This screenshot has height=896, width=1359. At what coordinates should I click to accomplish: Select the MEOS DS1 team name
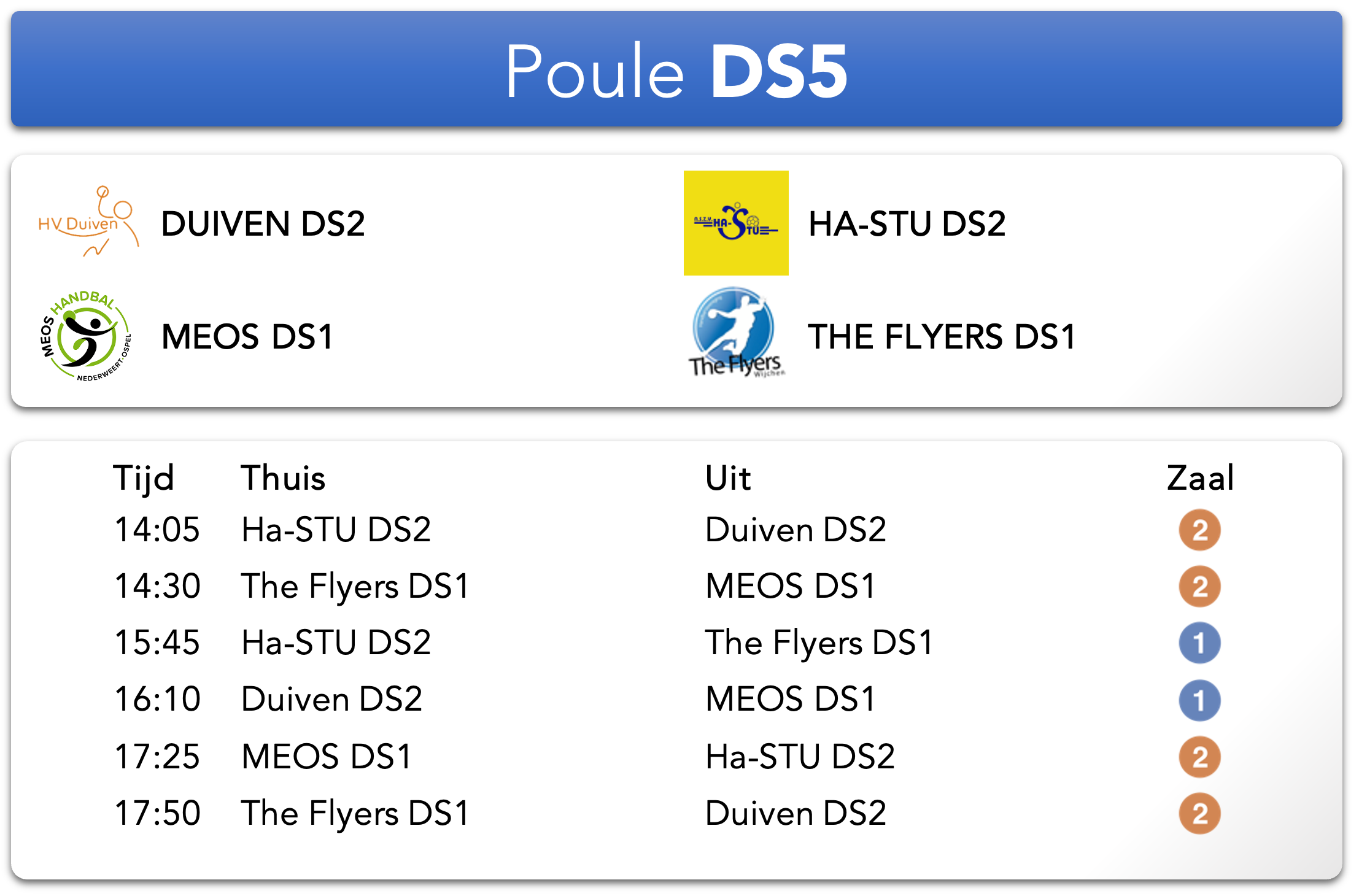247,336
